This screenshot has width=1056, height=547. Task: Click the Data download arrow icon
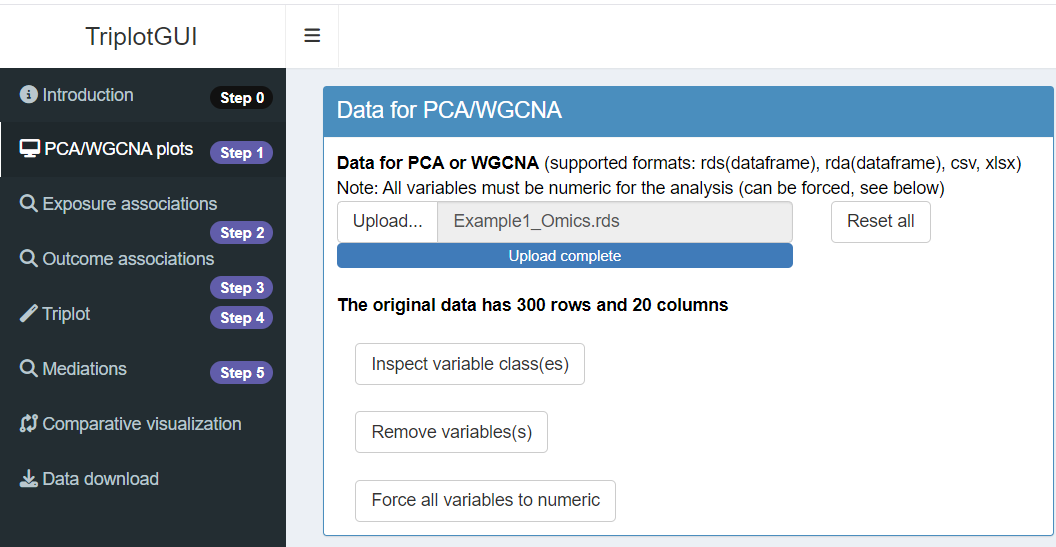pyautogui.click(x=29, y=479)
